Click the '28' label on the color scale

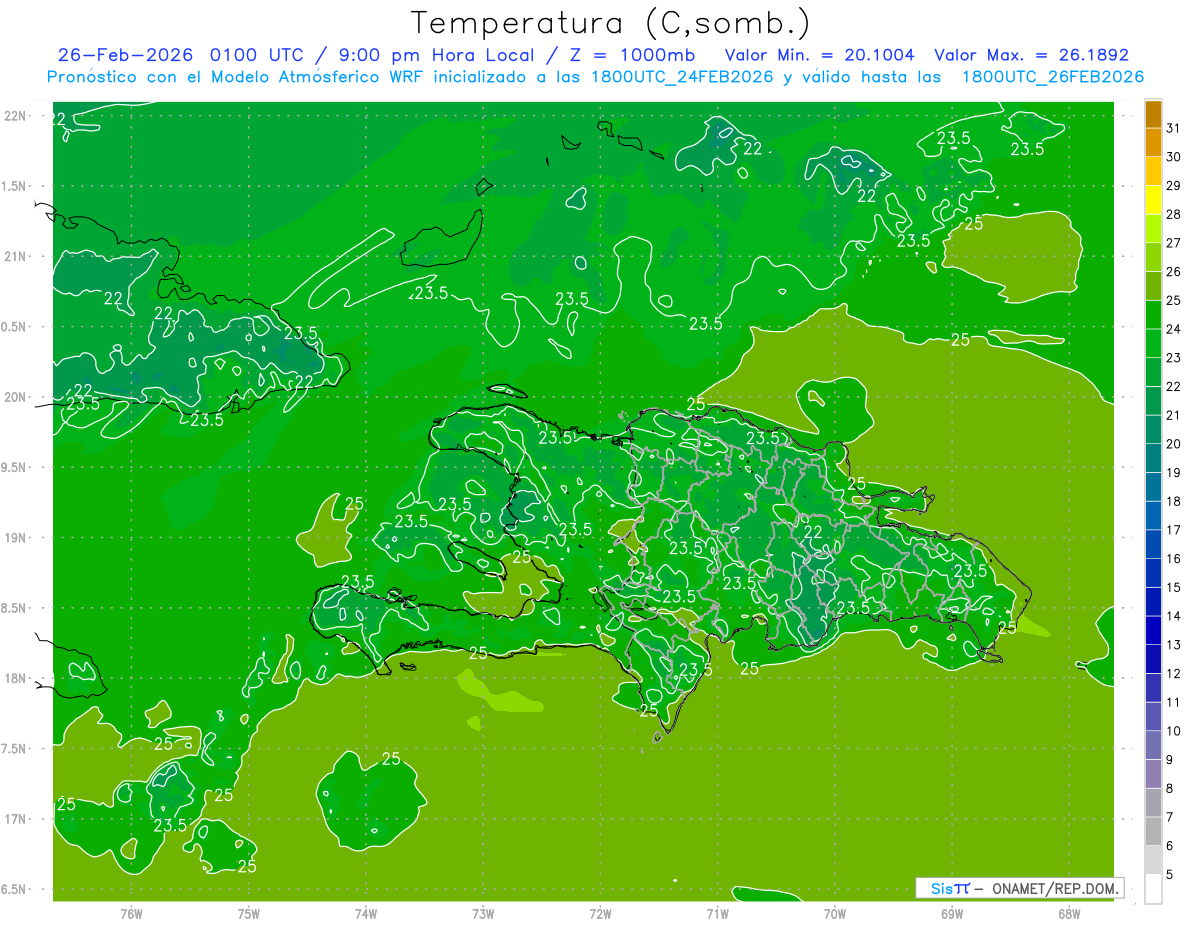click(x=1173, y=215)
